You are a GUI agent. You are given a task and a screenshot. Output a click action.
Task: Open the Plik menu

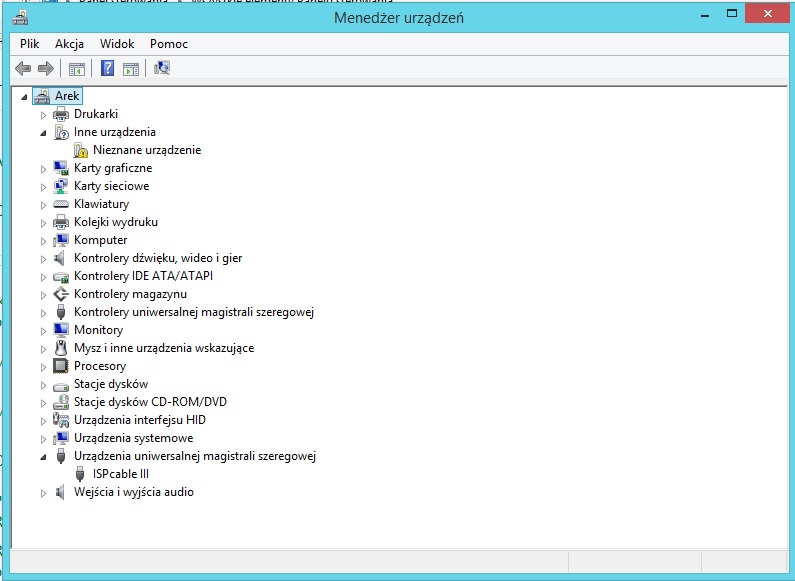click(x=30, y=44)
